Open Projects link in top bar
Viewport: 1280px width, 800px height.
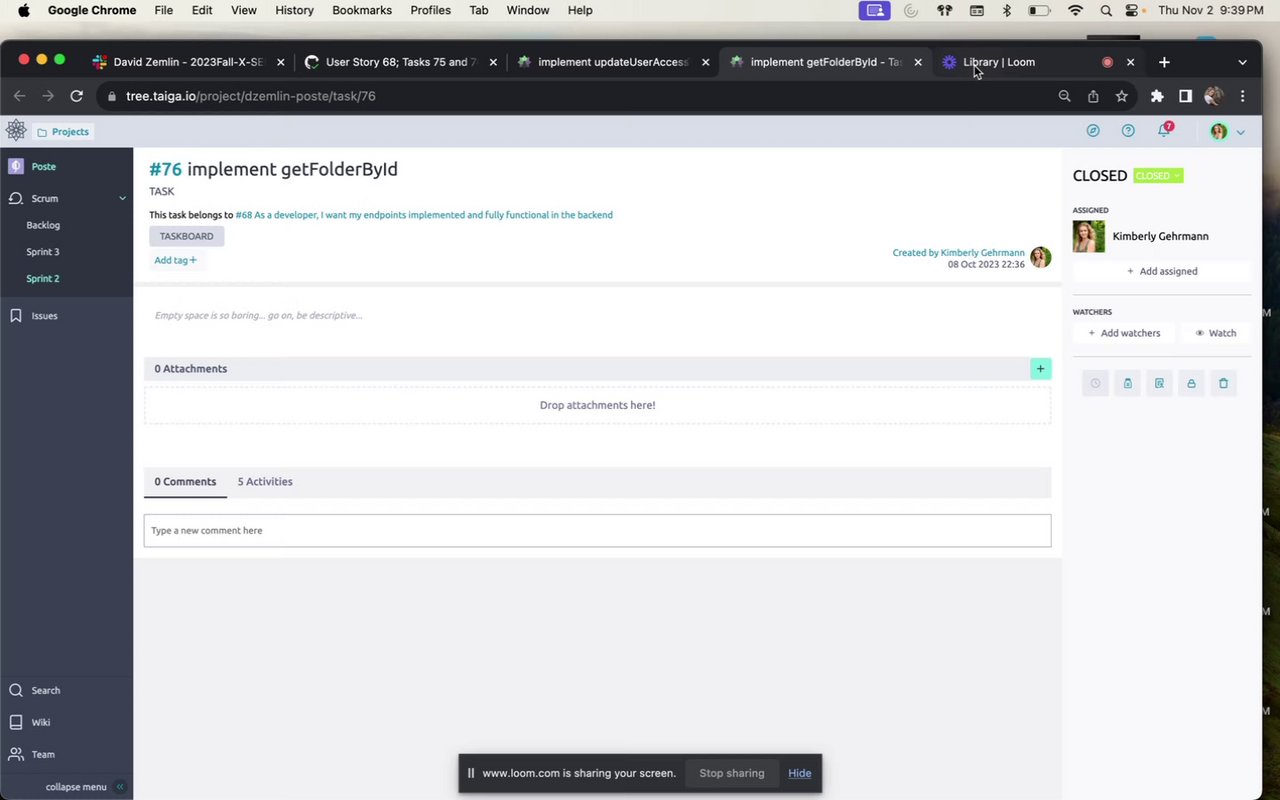(63, 132)
